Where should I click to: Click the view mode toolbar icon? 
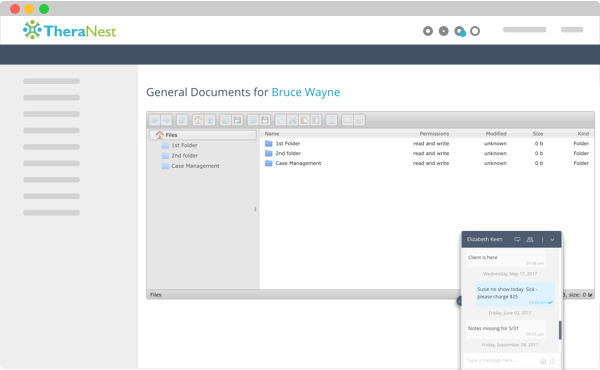347,121
